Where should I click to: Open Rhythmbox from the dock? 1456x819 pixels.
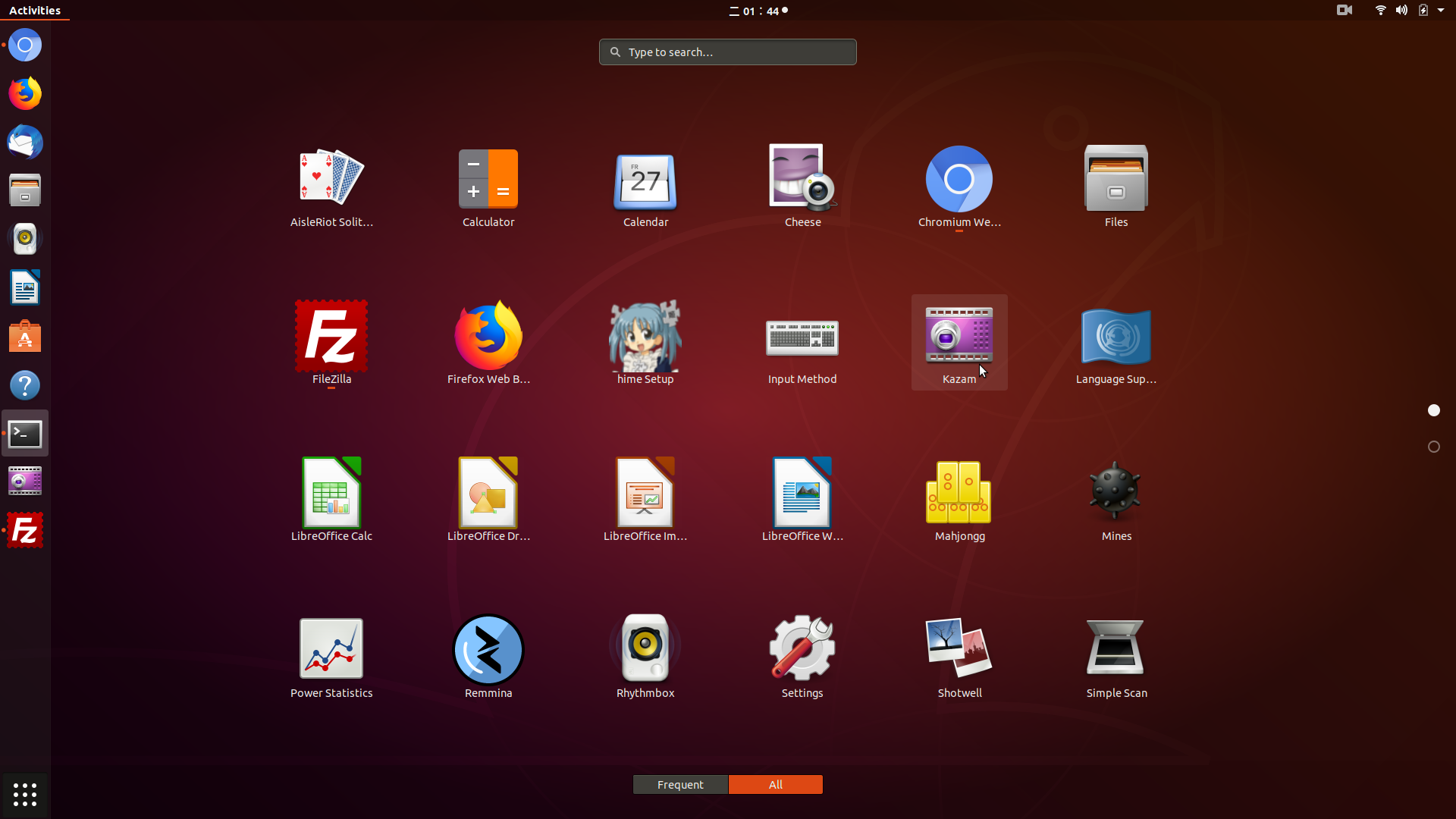(25, 240)
